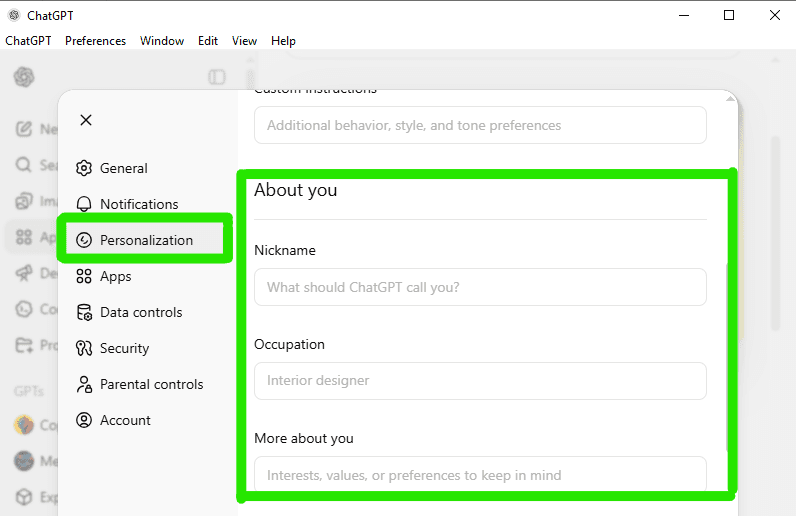Screen dimensions: 796x516
Task: Click the Notifications bell icon
Action: pos(84,204)
